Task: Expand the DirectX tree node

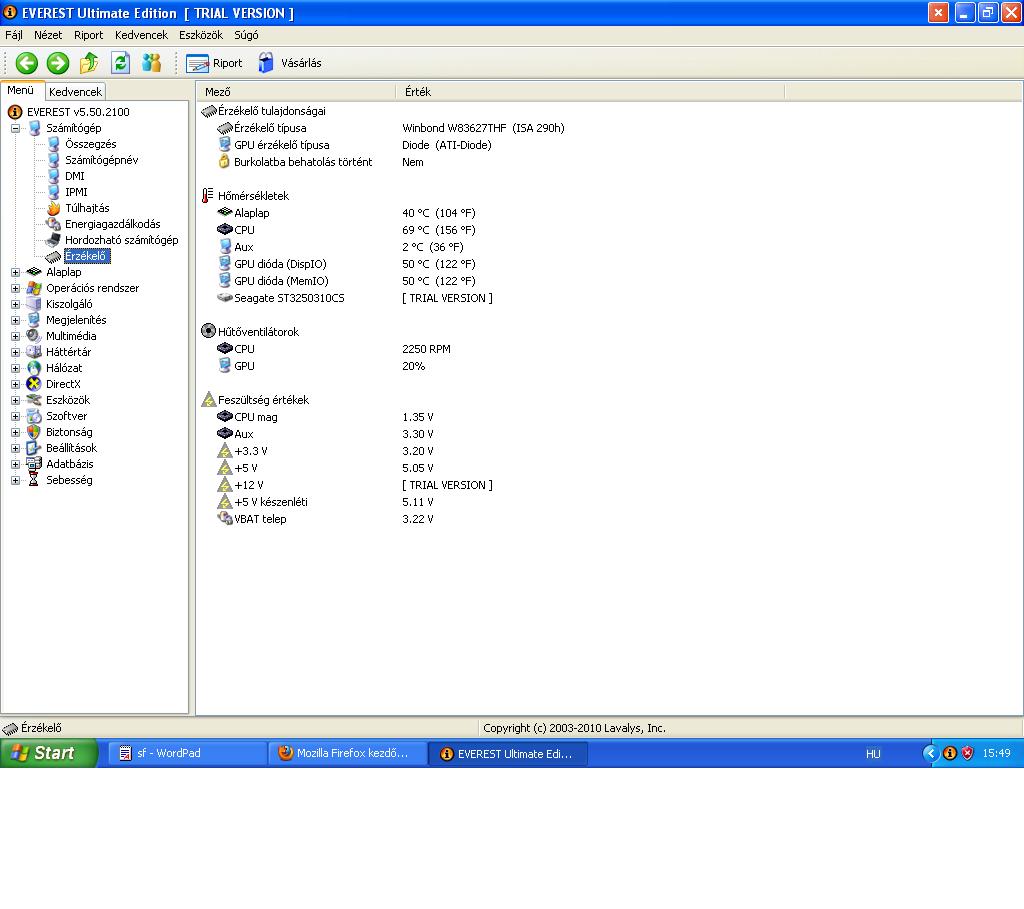Action: point(16,385)
